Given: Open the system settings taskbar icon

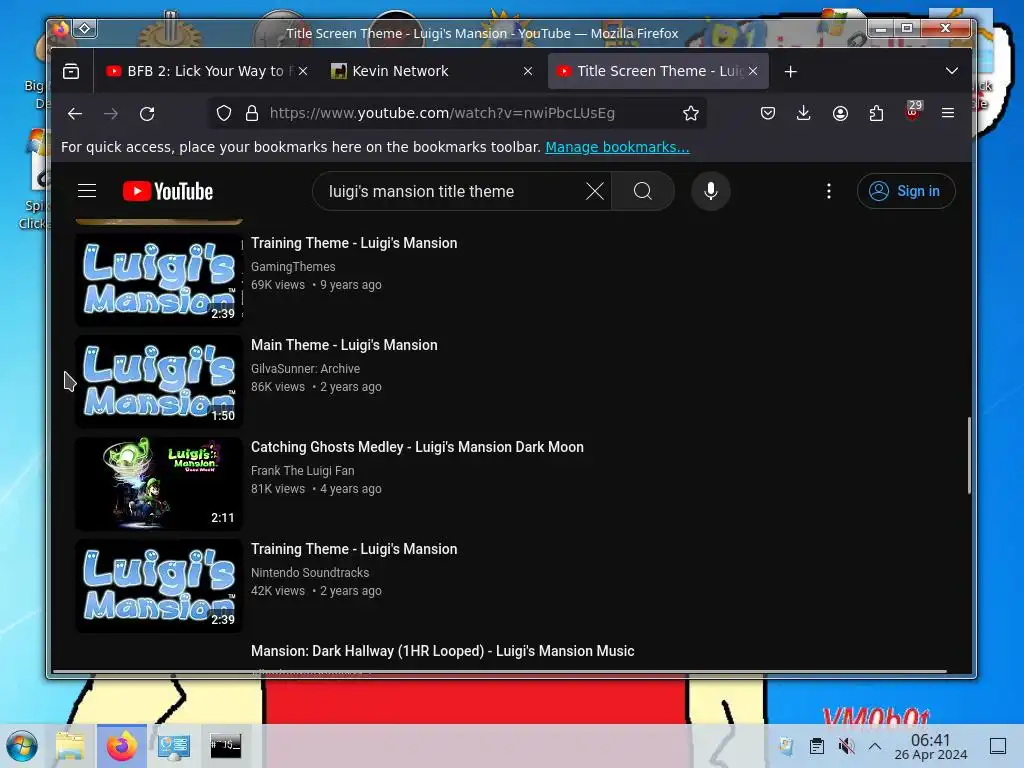Looking at the screenshot, I should 174,746.
